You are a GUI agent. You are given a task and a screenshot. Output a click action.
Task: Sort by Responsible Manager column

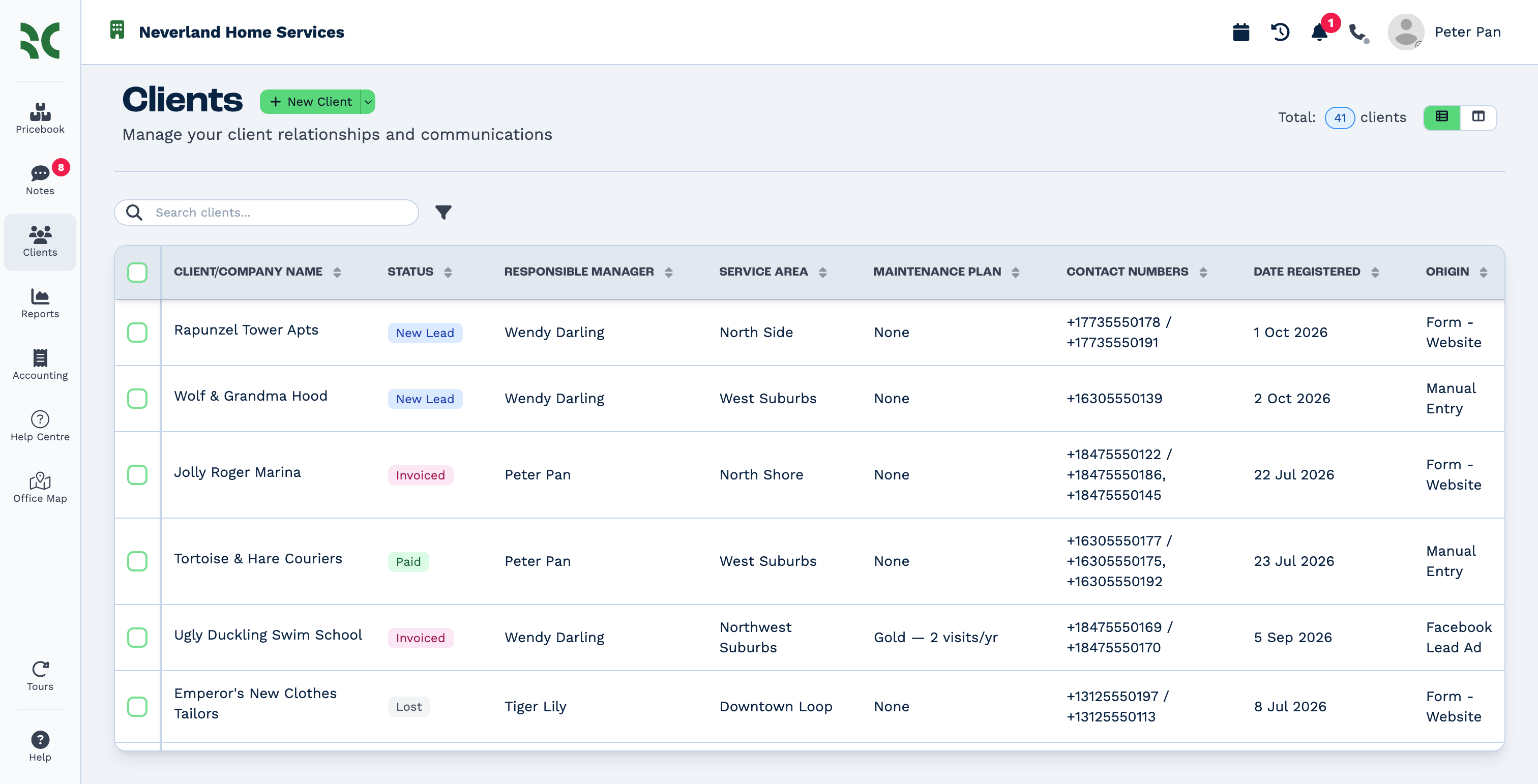(x=669, y=272)
